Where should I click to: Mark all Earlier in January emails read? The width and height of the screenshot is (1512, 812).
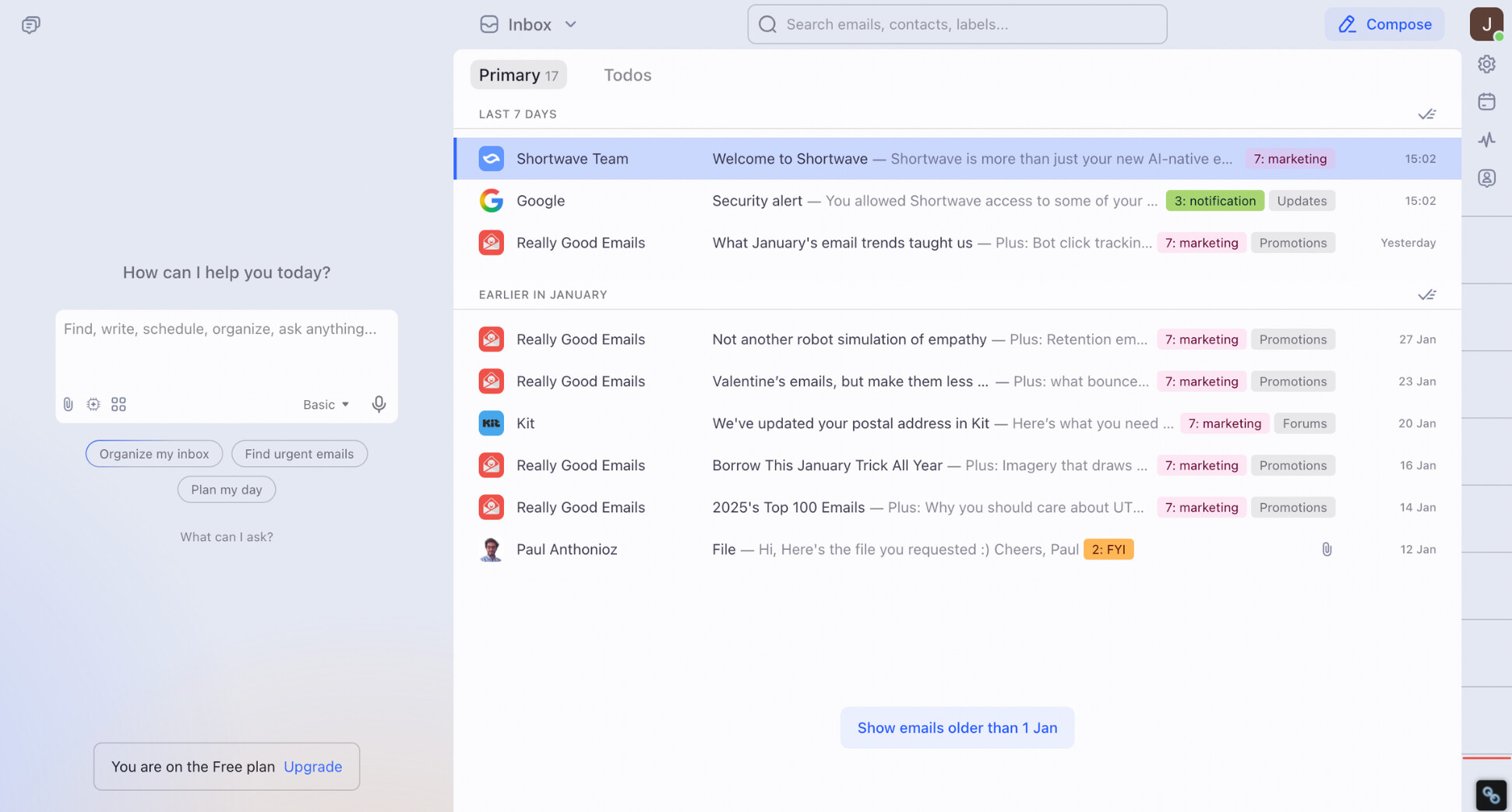pyautogui.click(x=1428, y=294)
